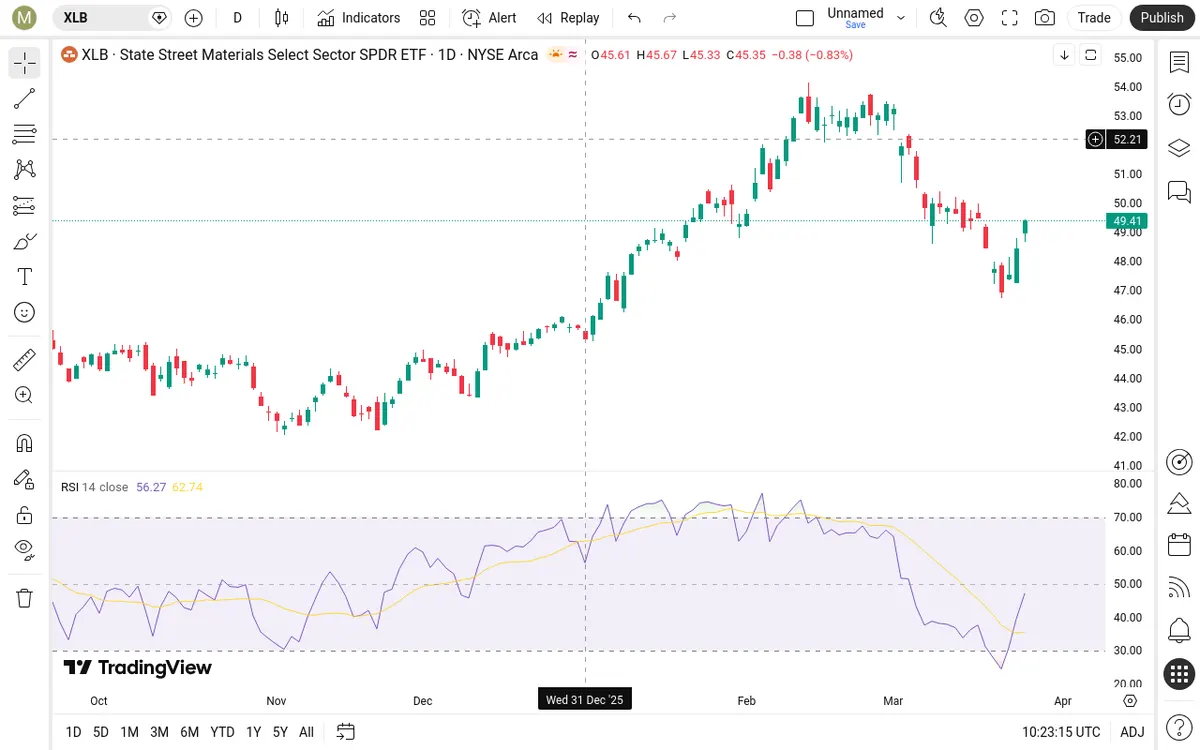Open the time axis settings gear
The image size is (1200, 750).
[1131, 700]
